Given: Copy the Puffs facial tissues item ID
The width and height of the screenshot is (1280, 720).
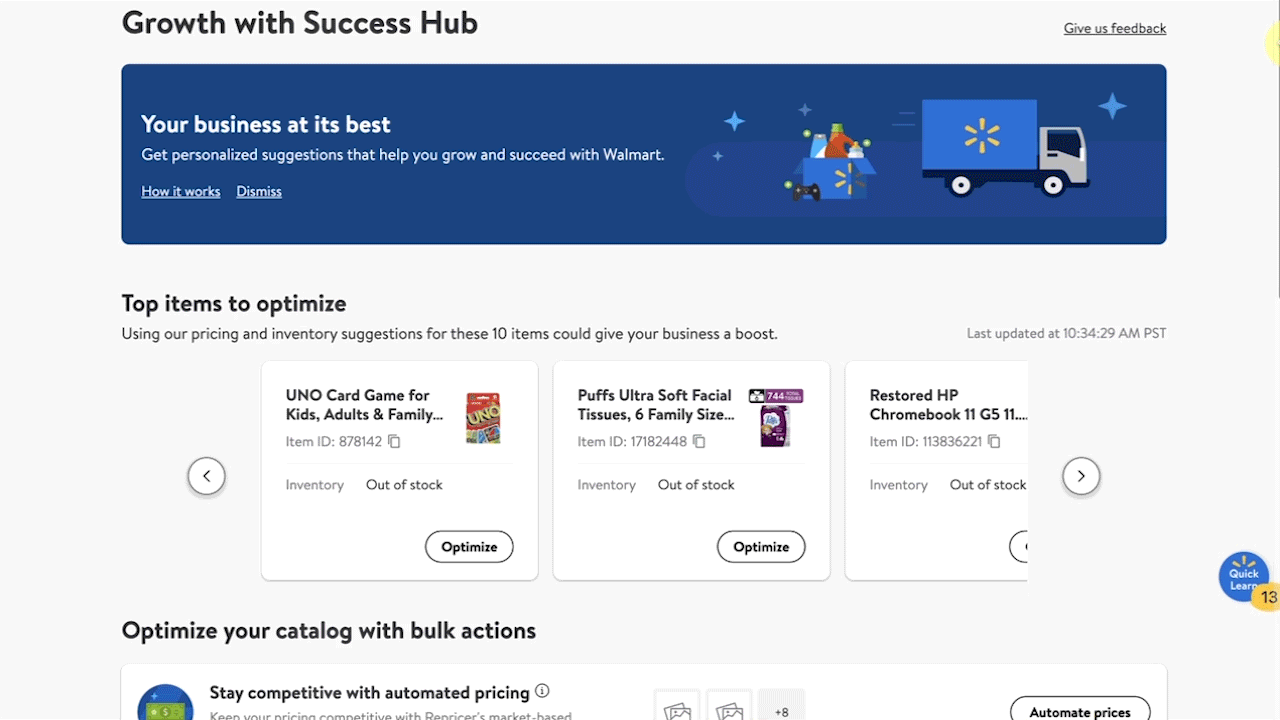Looking at the screenshot, I should (699, 441).
